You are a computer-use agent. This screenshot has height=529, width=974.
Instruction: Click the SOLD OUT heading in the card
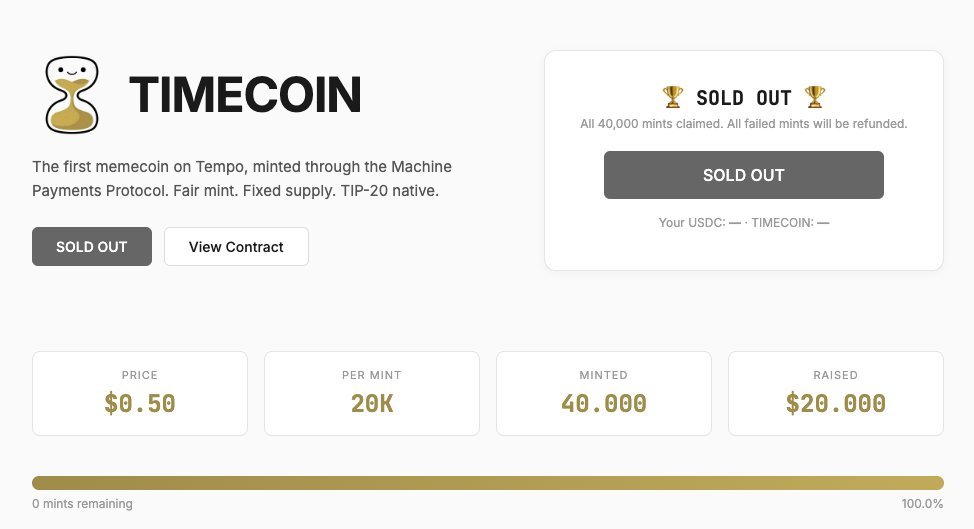[743, 97]
